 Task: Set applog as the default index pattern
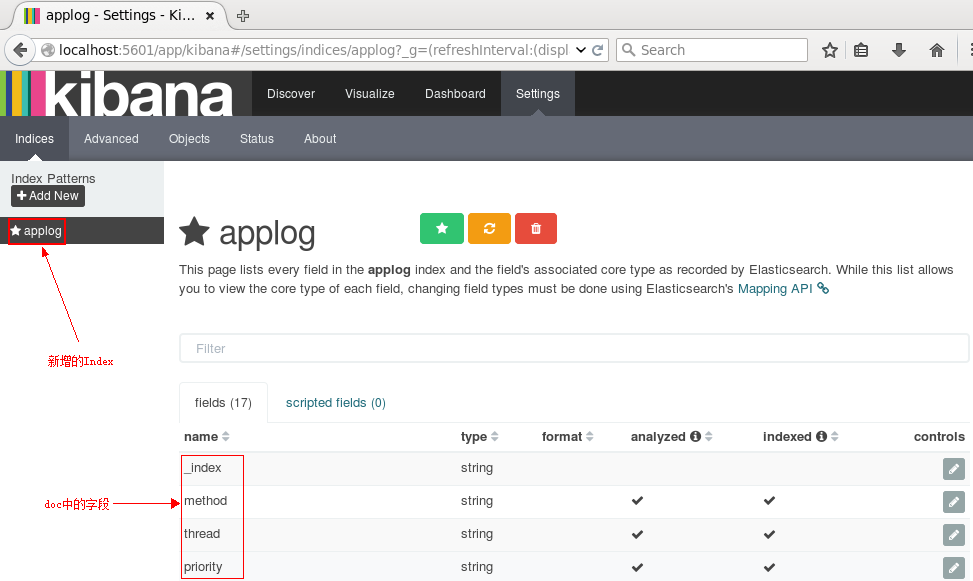tap(441, 228)
